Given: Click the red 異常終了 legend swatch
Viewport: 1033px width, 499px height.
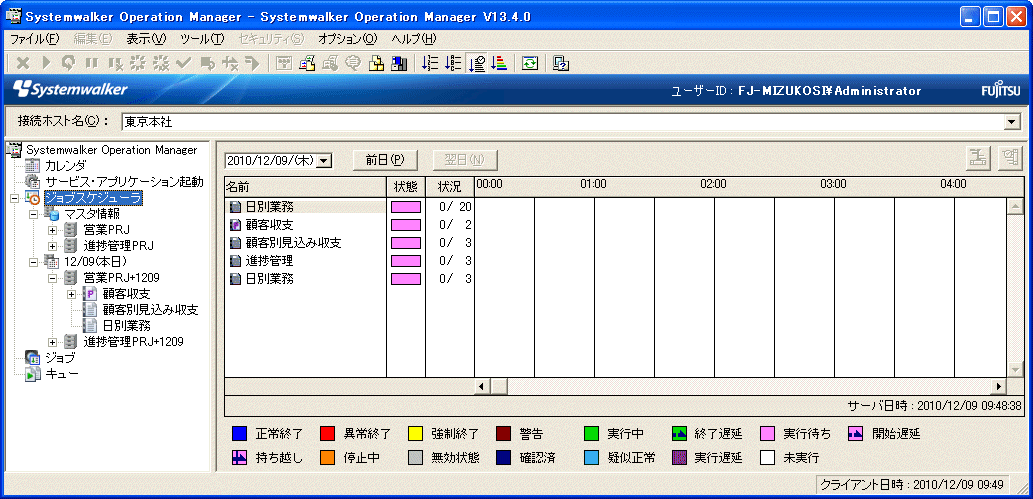Looking at the screenshot, I should pos(327,434).
